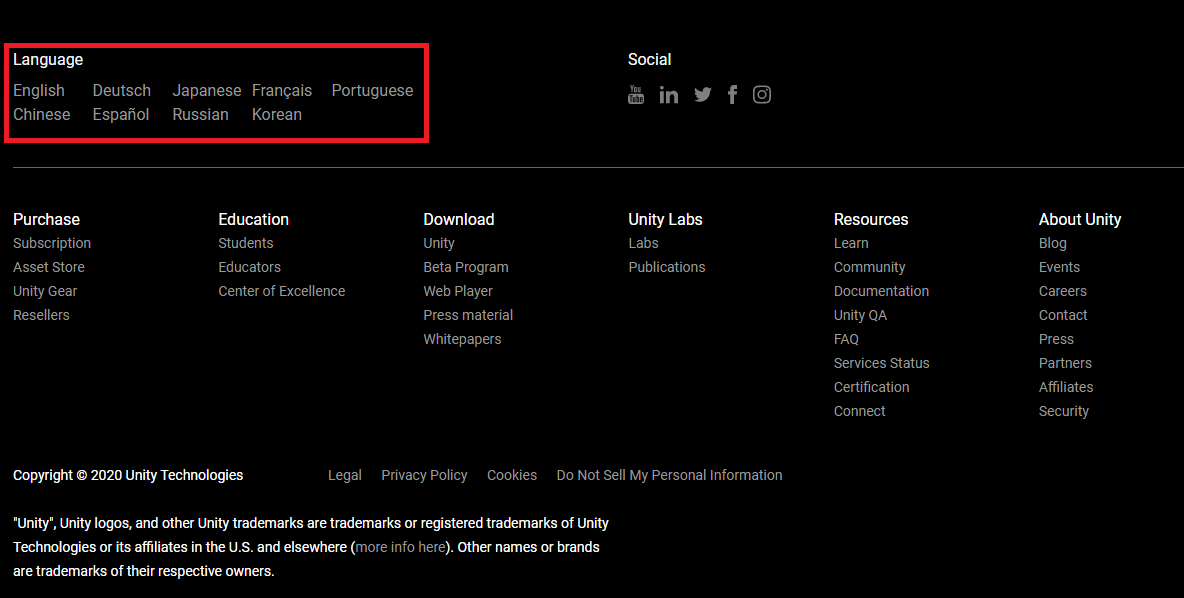This screenshot has width=1184, height=598.
Task: Open Students under Education
Action: 245,243
